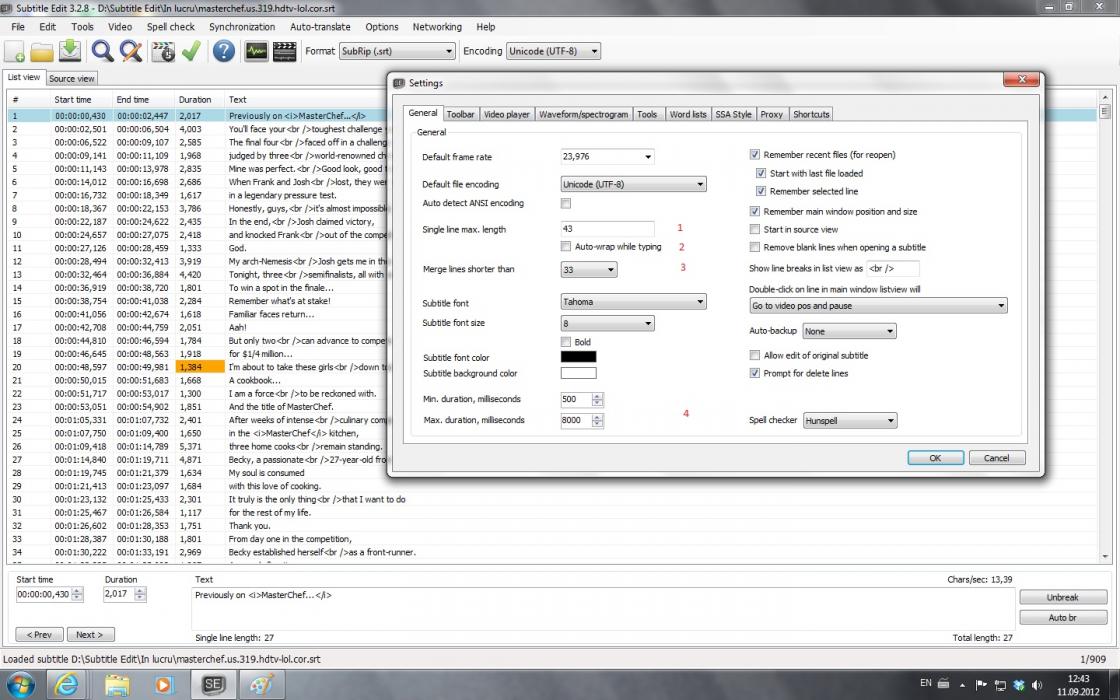Open a subtitle file via folder icon
This screenshot has width=1120, height=700.
click(42, 51)
